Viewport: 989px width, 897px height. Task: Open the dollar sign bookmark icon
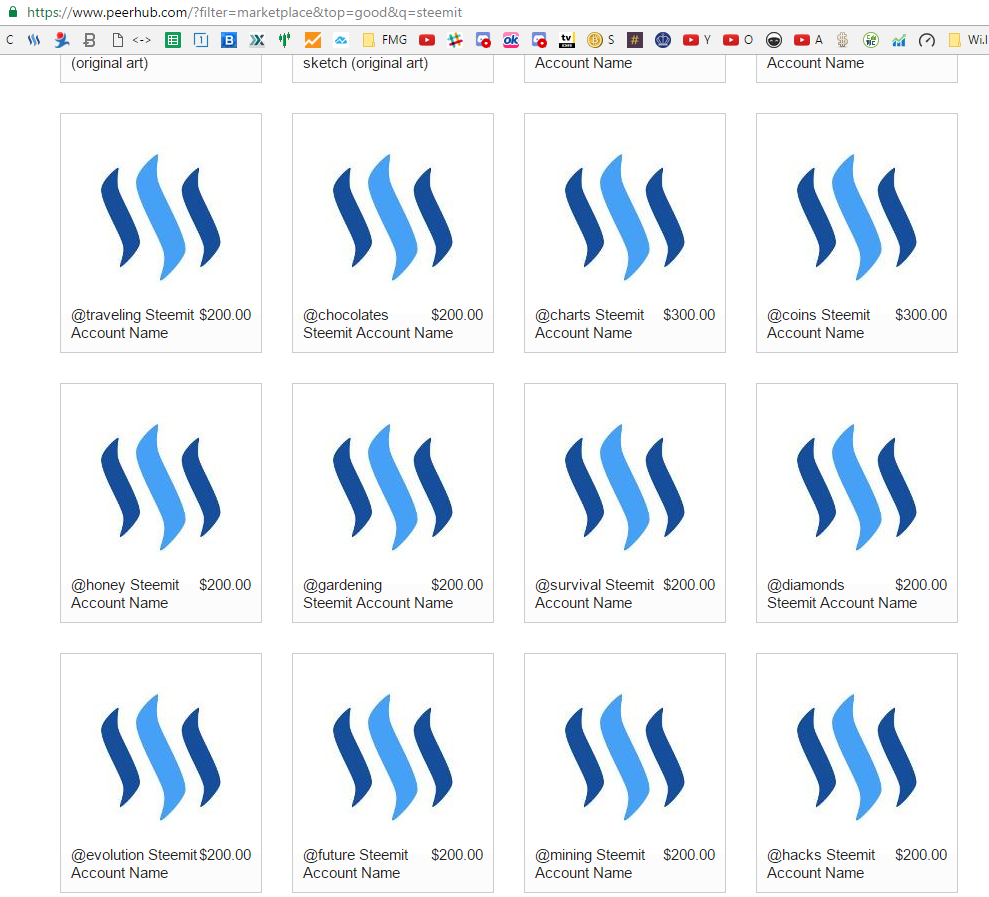pos(843,40)
